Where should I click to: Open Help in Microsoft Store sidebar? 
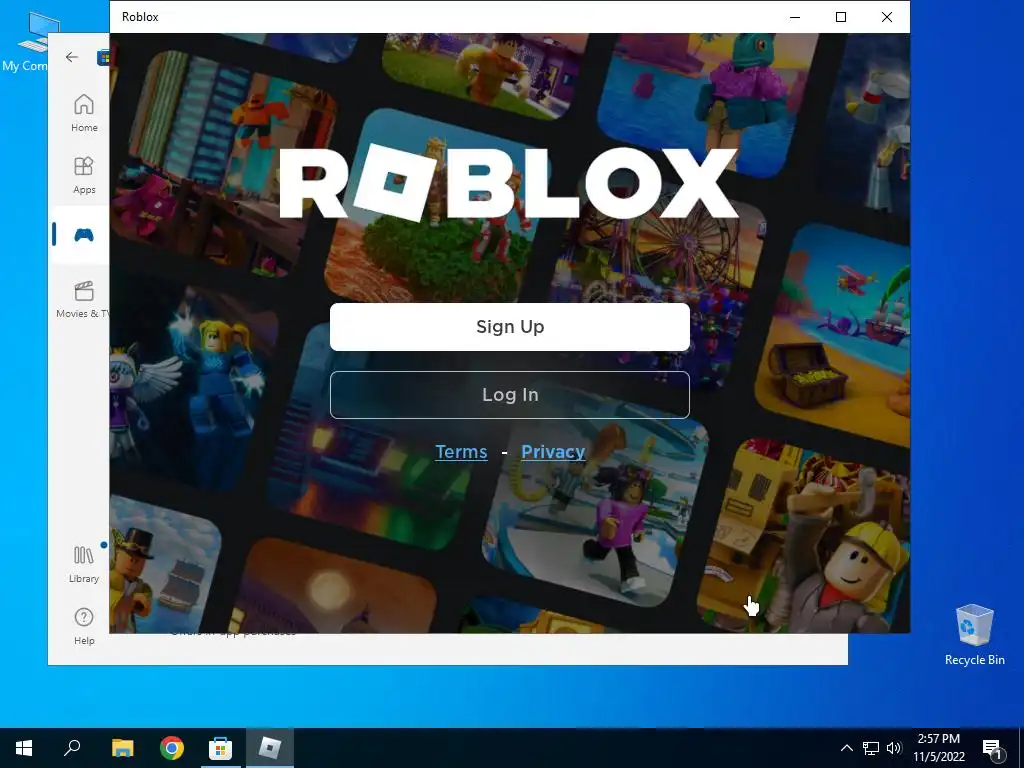pyautogui.click(x=84, y=626)
